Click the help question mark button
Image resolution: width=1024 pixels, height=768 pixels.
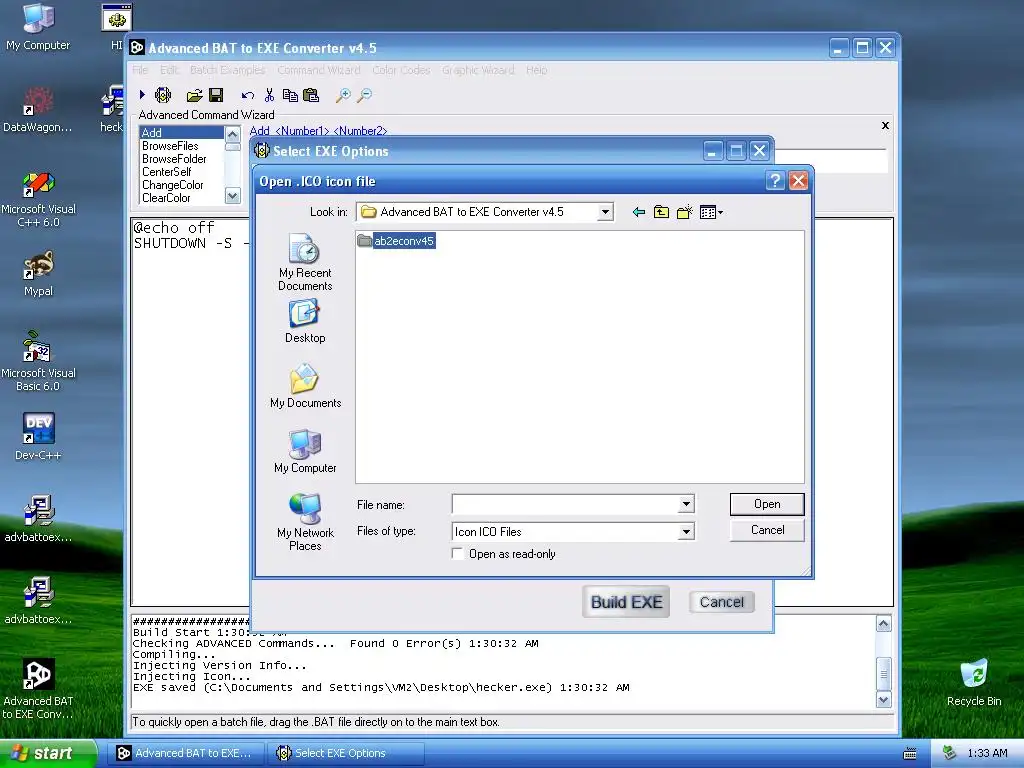775,181
